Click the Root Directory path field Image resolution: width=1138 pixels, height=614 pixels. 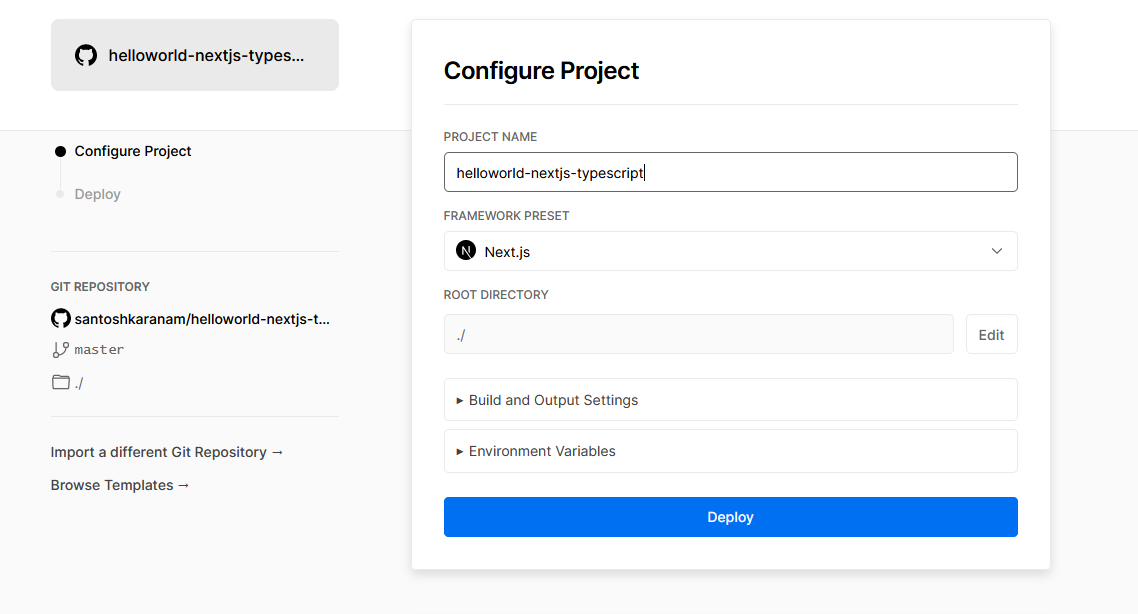click(x=698, y=335)
